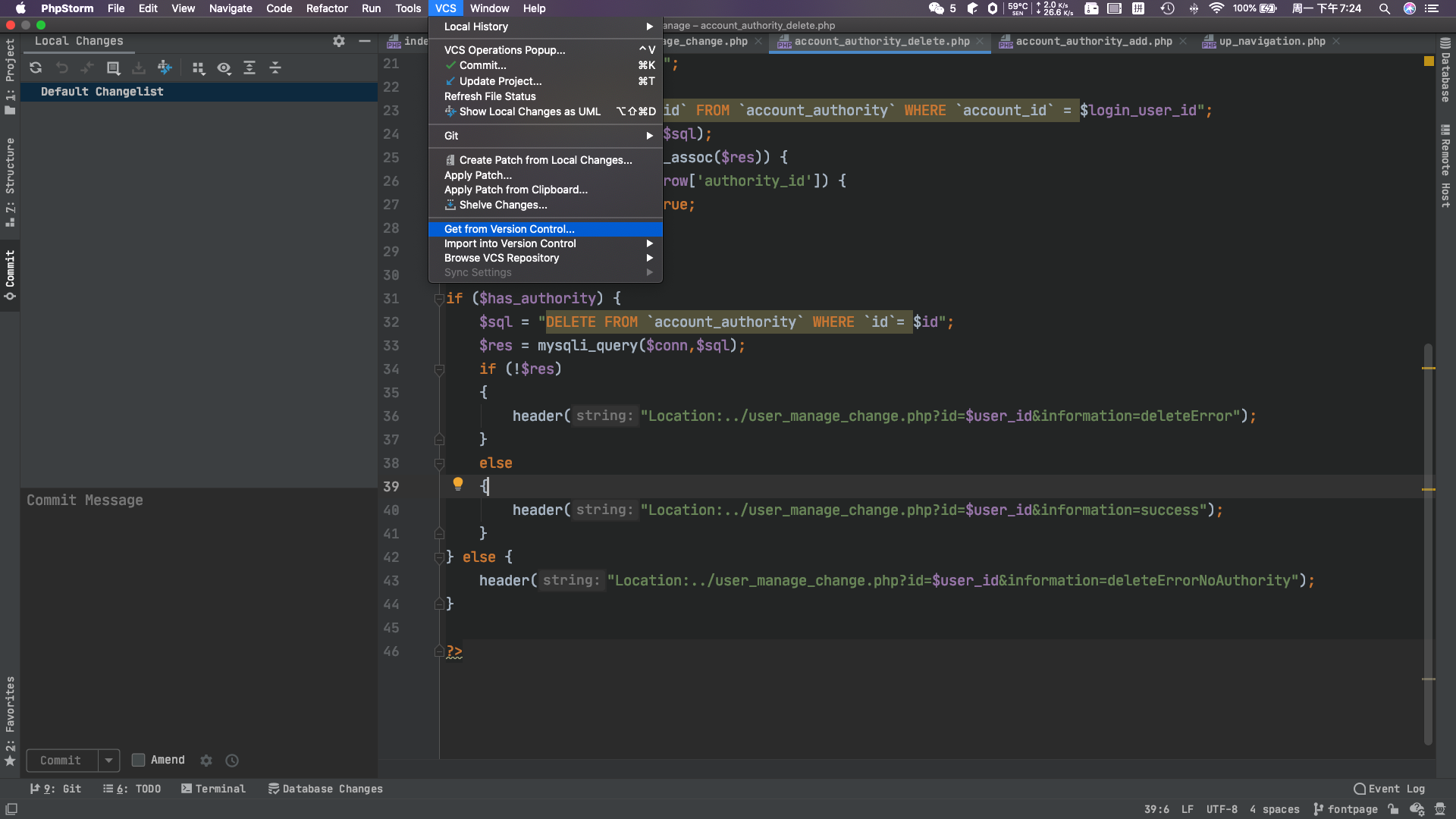1456x819 pixels.
Task: Toggle fold marker at line 31
Action: point(439,299)
